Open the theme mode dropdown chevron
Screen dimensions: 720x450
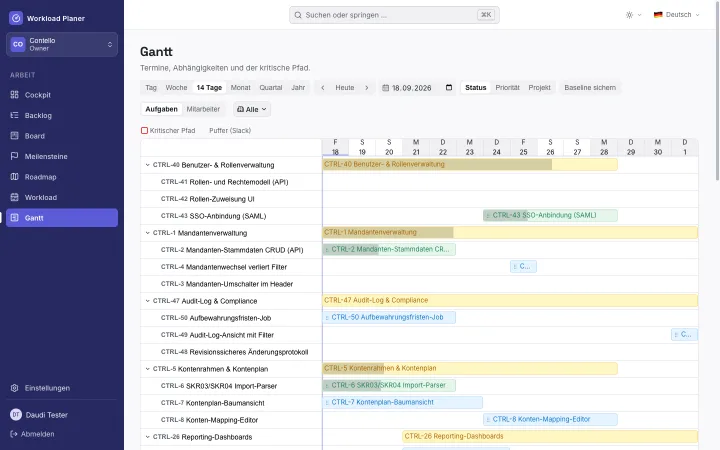tap(639, 15)
